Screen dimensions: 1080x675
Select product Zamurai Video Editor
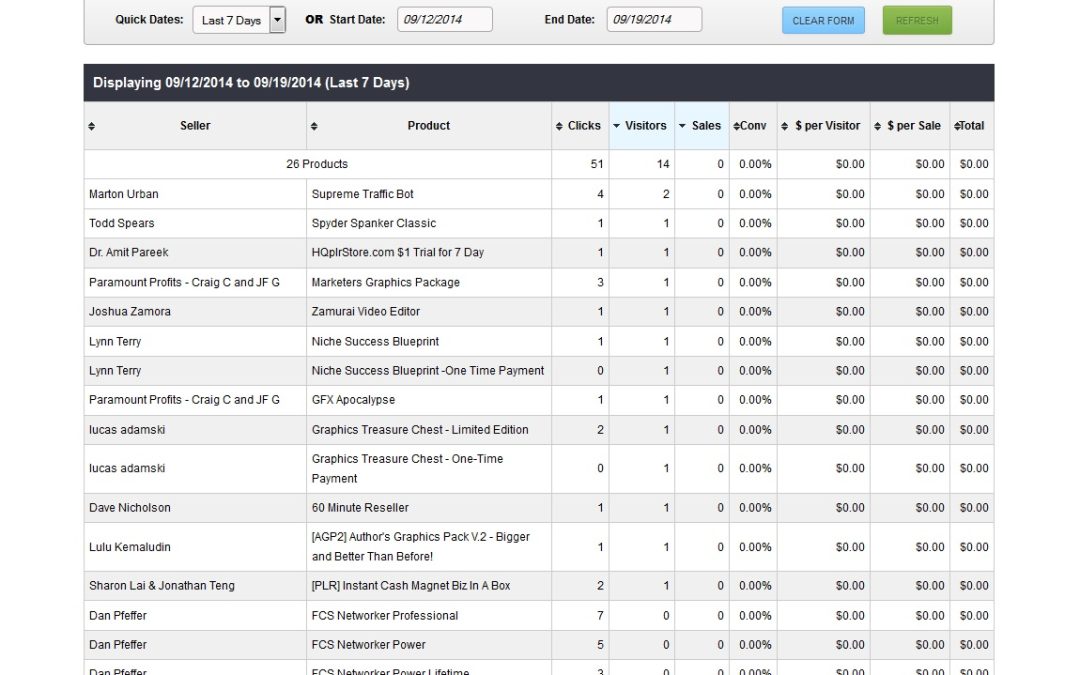point(365,311)
